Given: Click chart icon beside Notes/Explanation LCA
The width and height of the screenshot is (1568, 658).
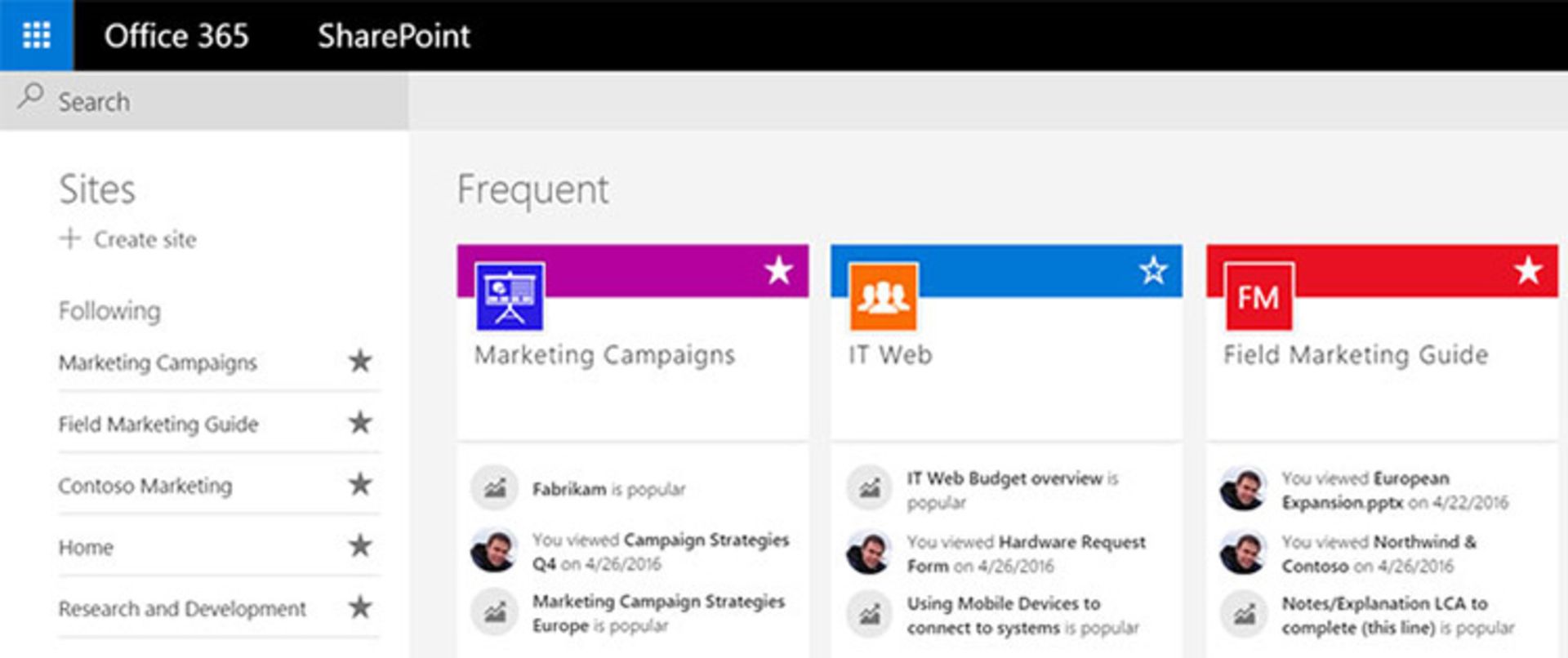Looking at the screenshot, I should click(1244, 614).
